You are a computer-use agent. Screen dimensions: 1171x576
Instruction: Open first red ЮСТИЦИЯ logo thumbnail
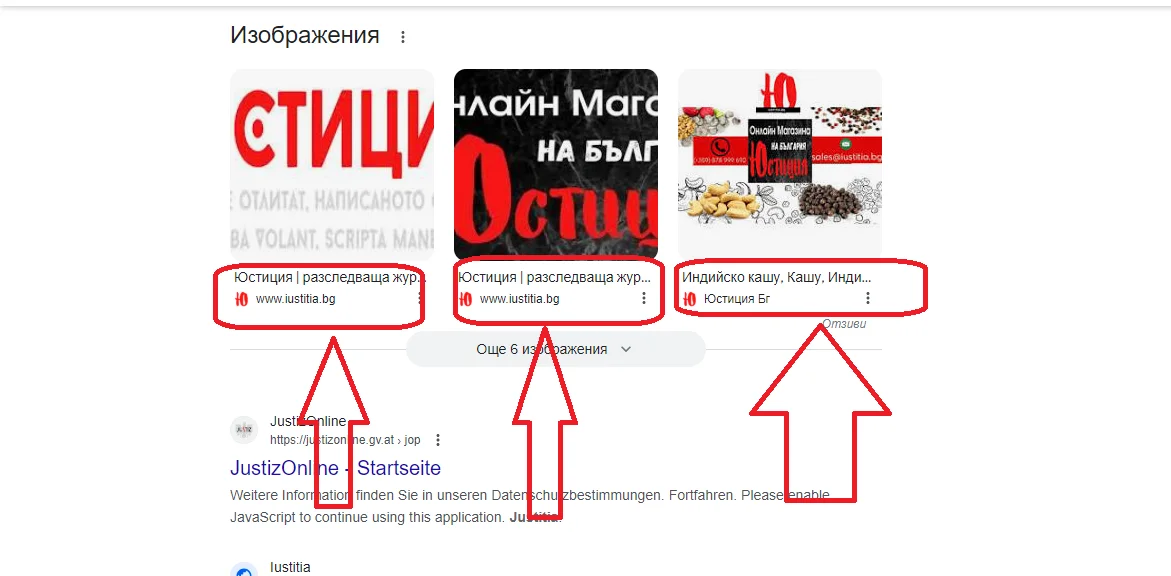[332, 164]
